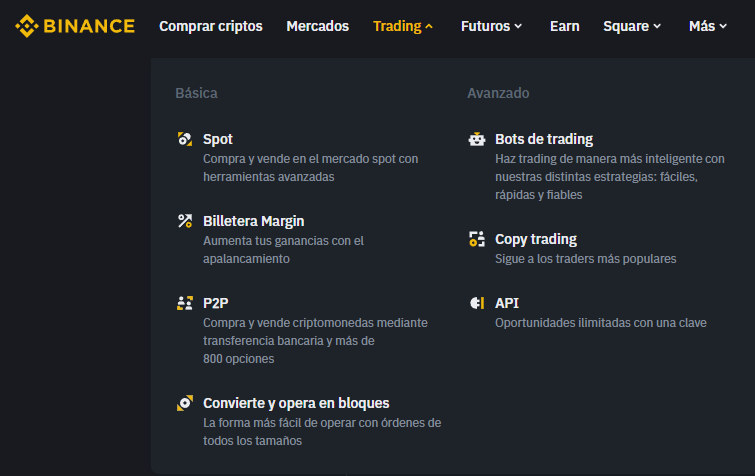Go to the Mercados page
This screenshot has height=476, width=755.
coord(318,26)
